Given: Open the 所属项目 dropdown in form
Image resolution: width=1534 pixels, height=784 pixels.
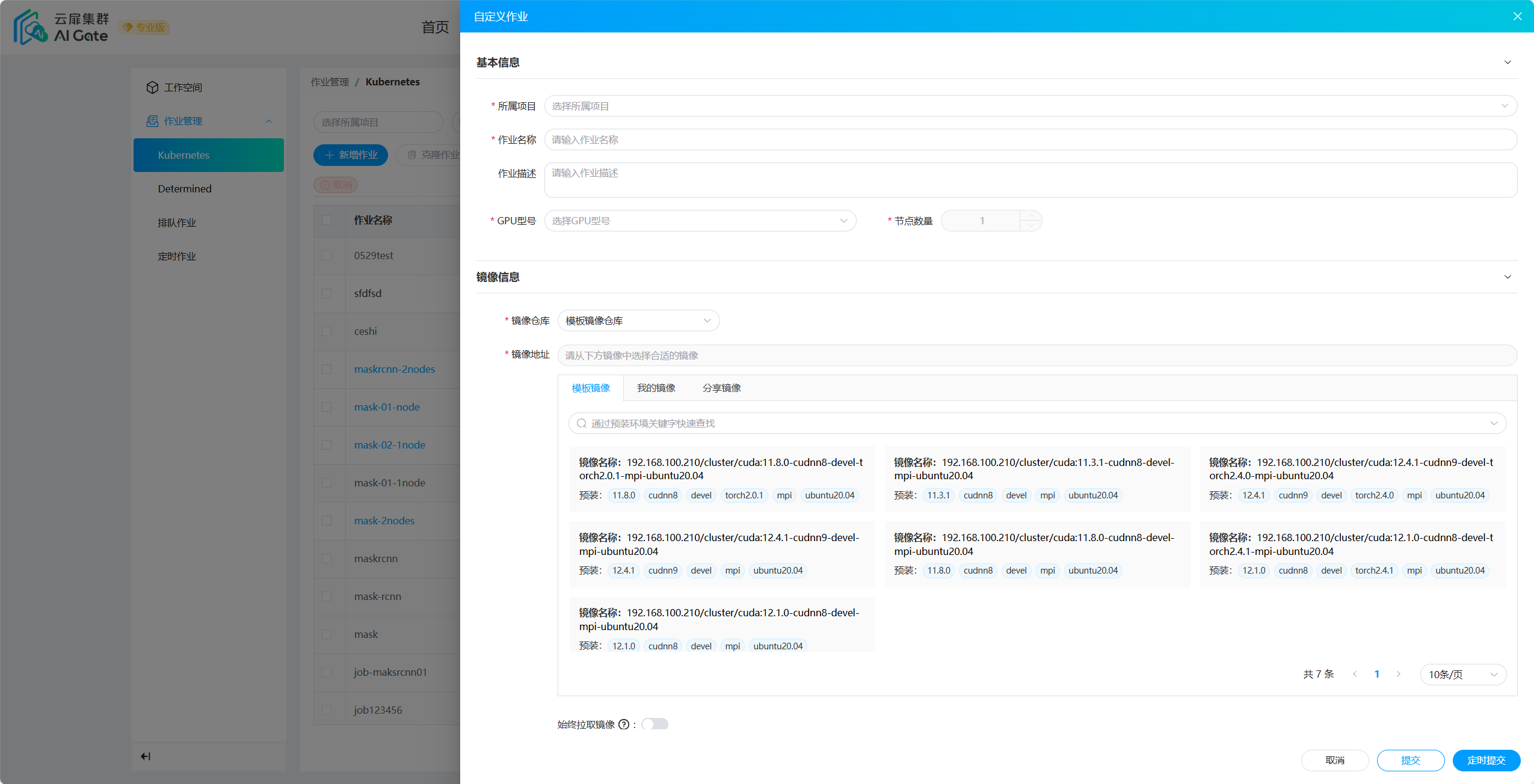Looking at the screenshot, I should [x=1030, y=106].
